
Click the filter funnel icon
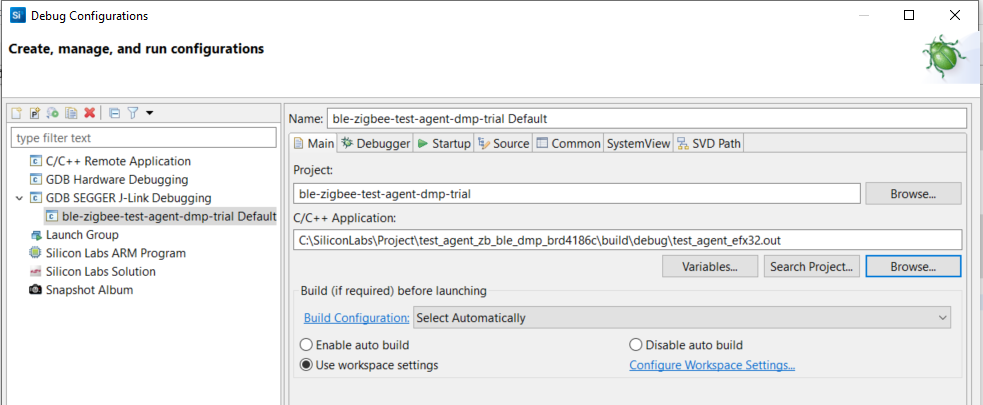pos(133,113)
